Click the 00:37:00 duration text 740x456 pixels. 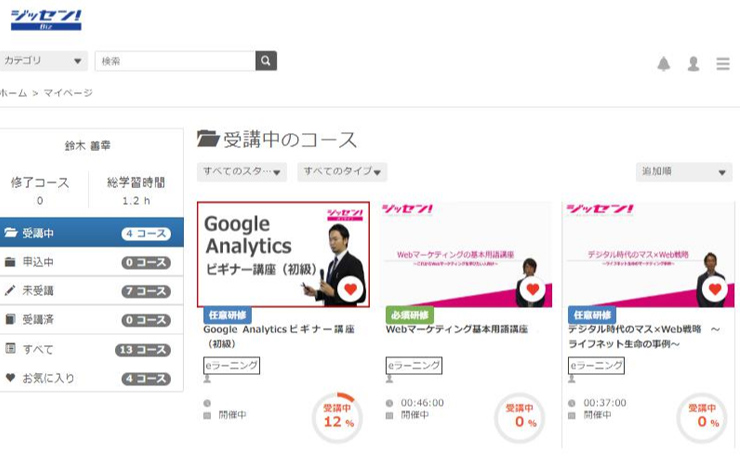pyautogui.click(x=605, y=403)
